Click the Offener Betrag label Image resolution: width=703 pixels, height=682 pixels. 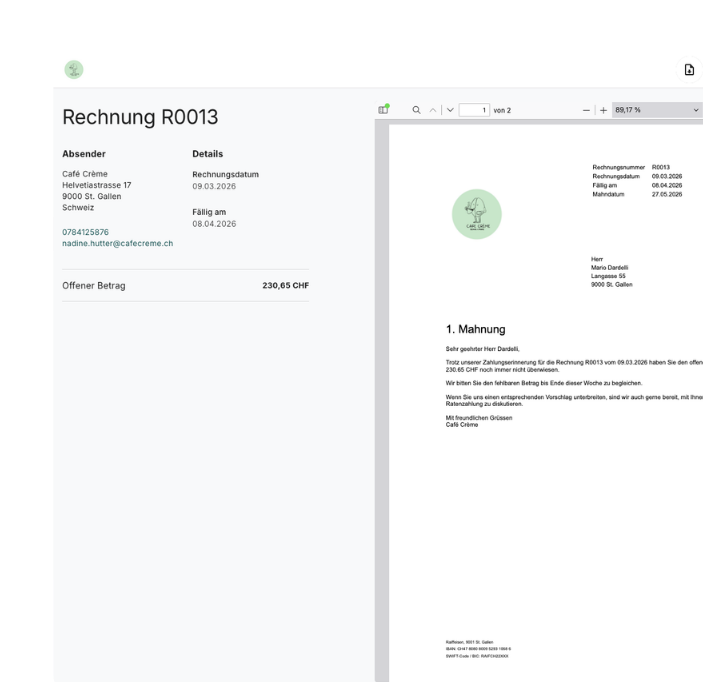click(94, 286)
